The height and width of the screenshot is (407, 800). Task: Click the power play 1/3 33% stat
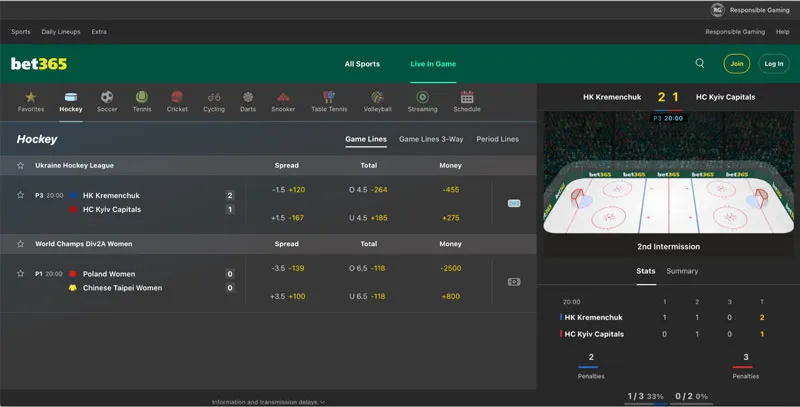point(645,396)
